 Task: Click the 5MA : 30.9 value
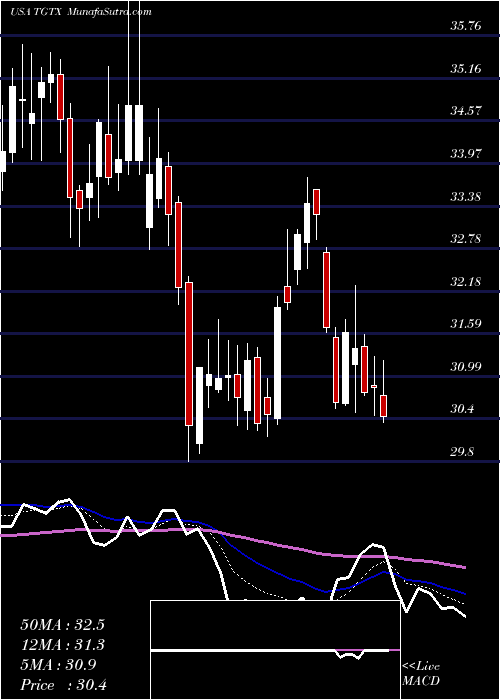coord(57,665)
